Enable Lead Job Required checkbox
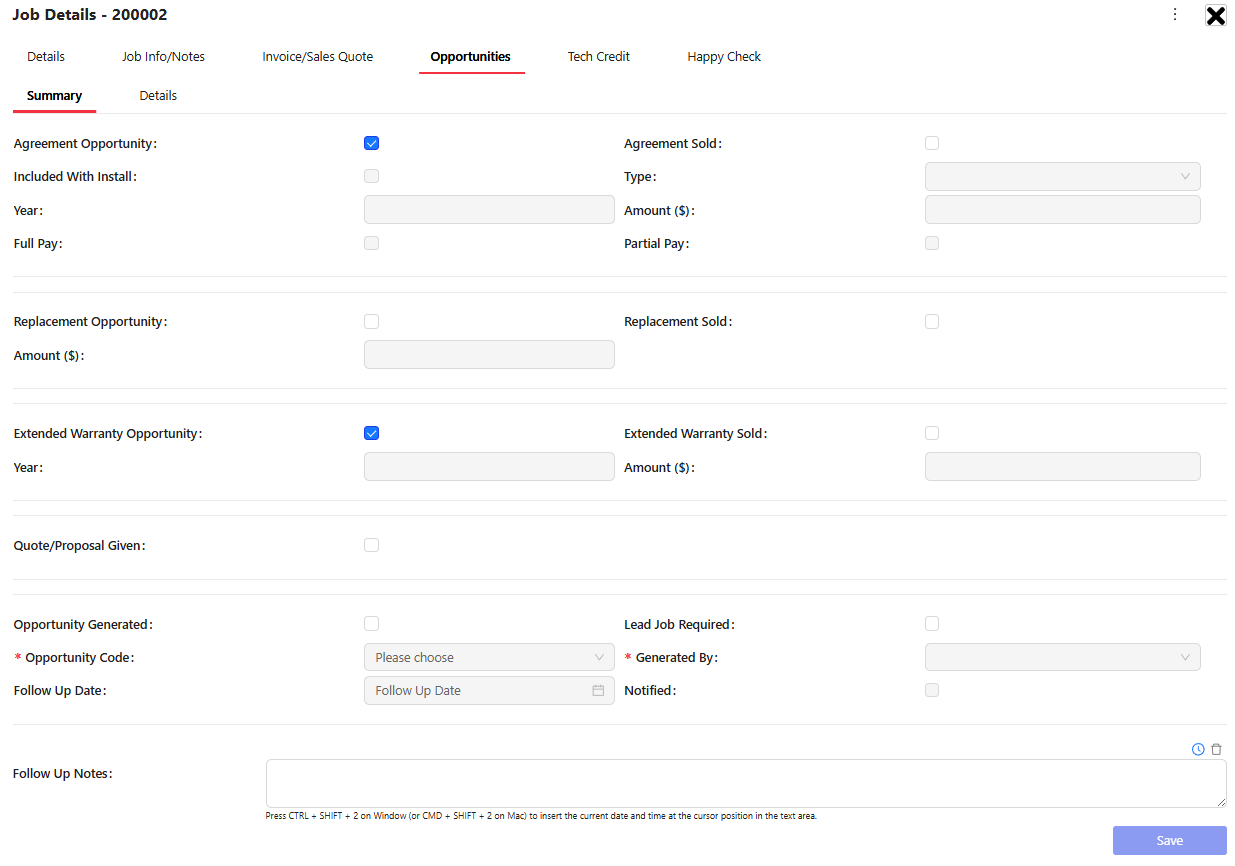Viewport: 1235px width, 866px height. point(932,624)
